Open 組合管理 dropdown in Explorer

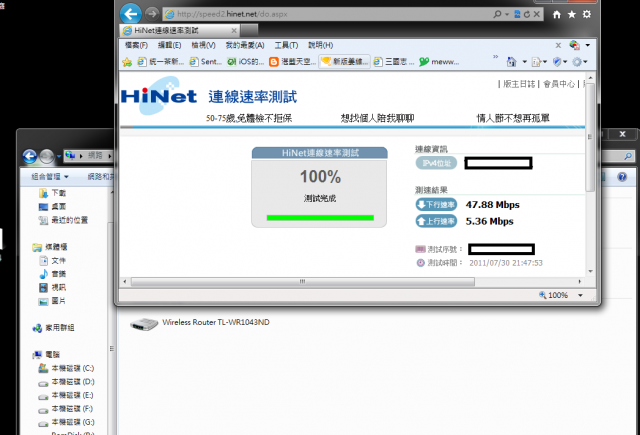tap(50, 177)
